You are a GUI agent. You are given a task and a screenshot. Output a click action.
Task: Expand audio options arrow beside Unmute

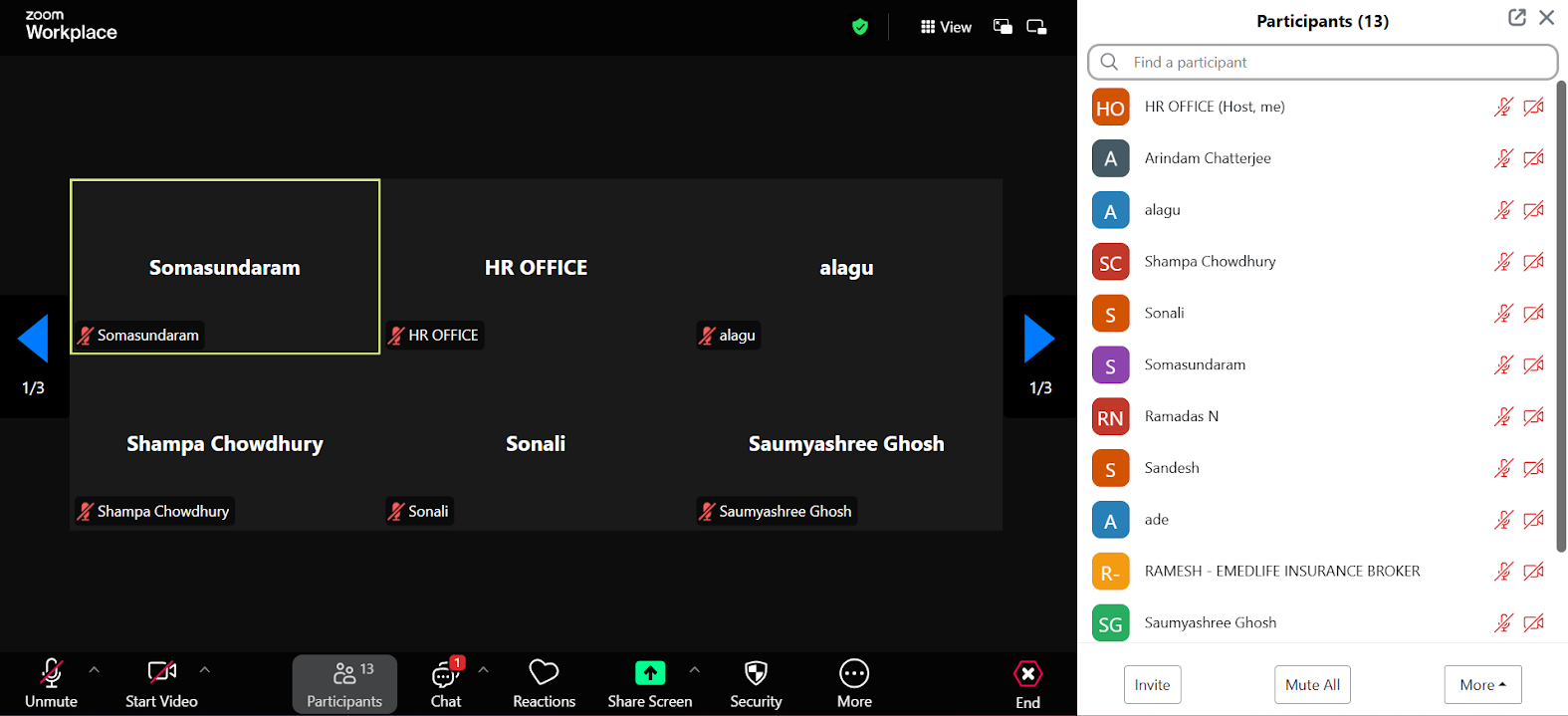coord(95,670)
